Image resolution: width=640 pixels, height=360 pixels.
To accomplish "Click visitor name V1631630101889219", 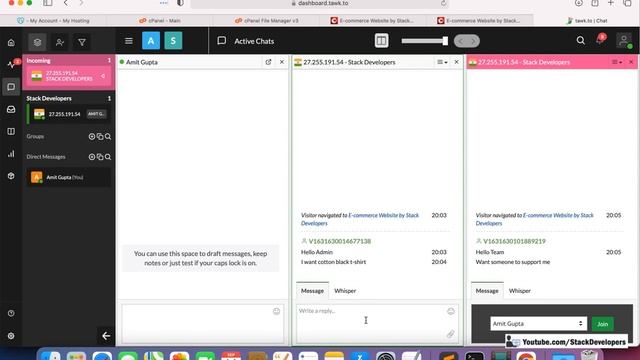I will tap(514, 241).
